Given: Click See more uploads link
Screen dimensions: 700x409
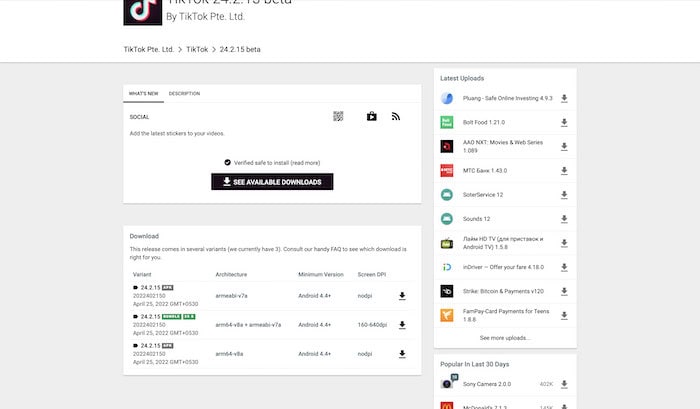Looking at the screenshot, I should [x=505, y=338].
